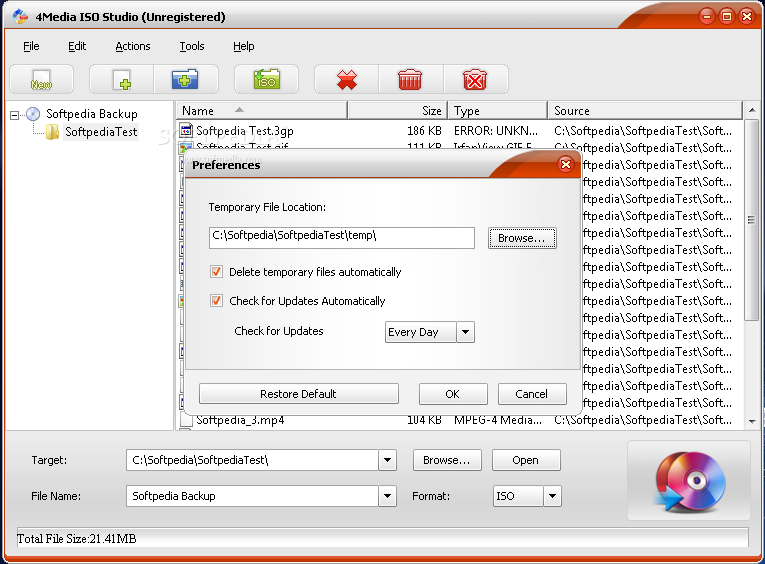The image size is (765, 564).
Task: Click the large disc burn icon
Action: point(689,481)
